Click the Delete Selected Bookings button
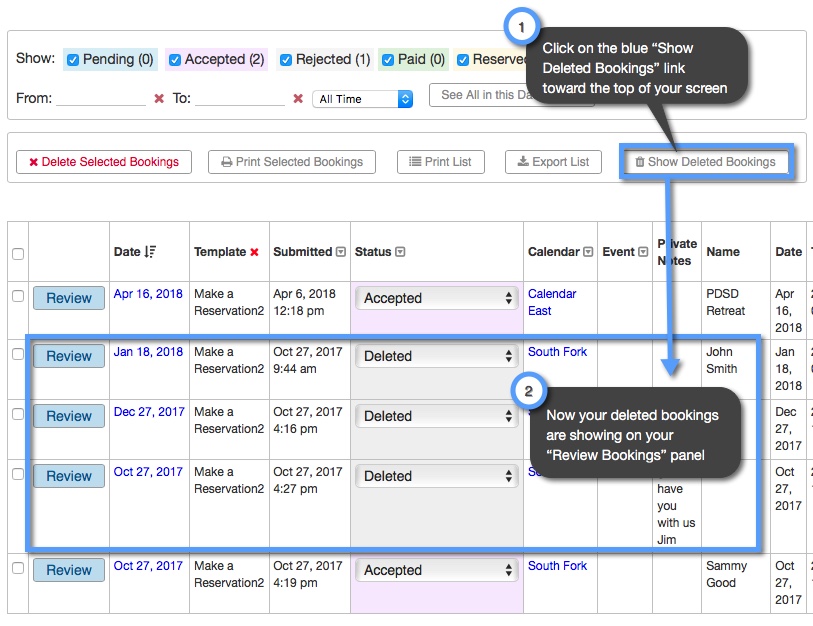813x626 pixels. pos(103,161)
